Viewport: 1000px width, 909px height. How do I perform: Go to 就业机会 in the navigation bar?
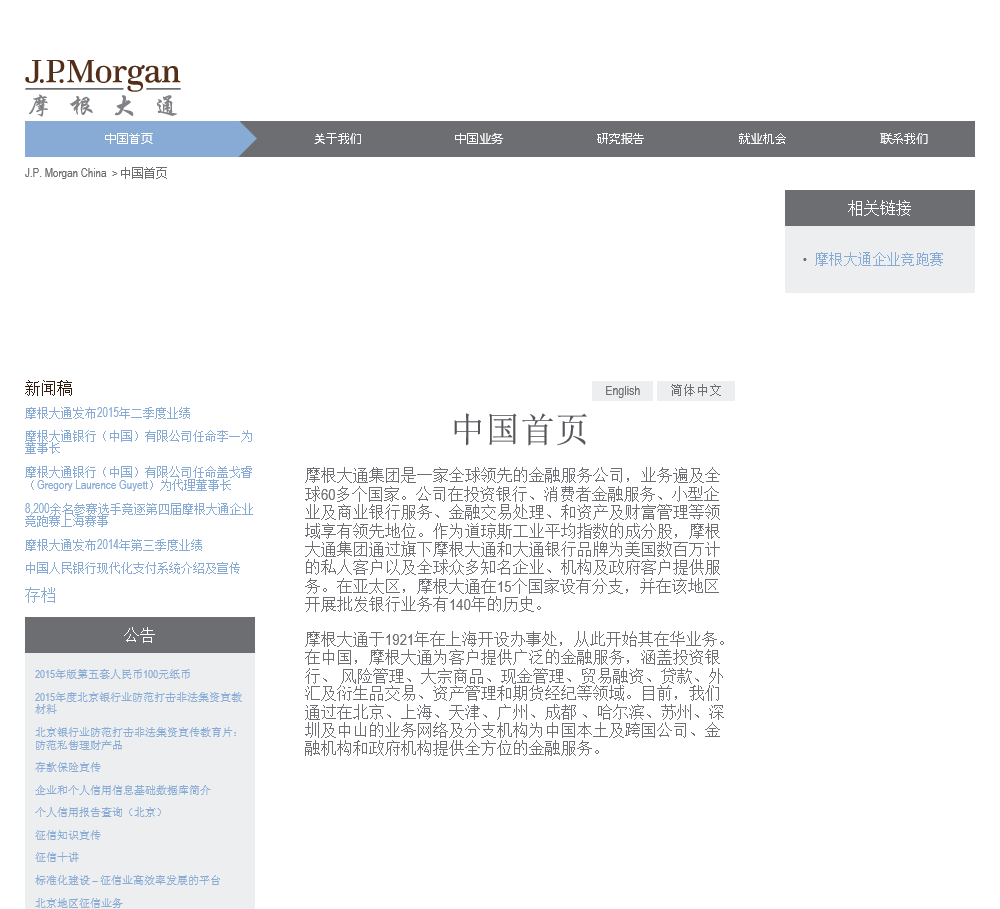click(x=762, y=139)
